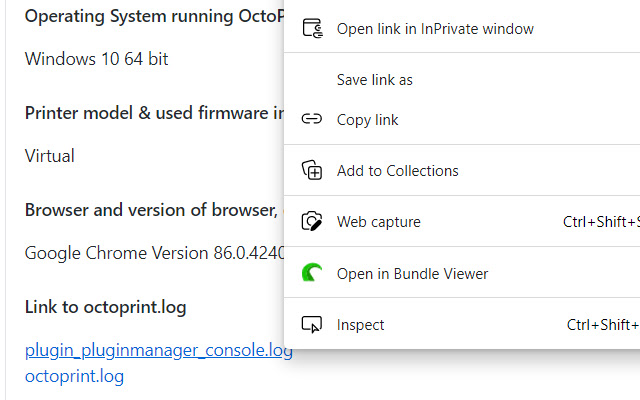The image size is (640, 400).
Task: Open the octoprint.log link
Action: 74,376
